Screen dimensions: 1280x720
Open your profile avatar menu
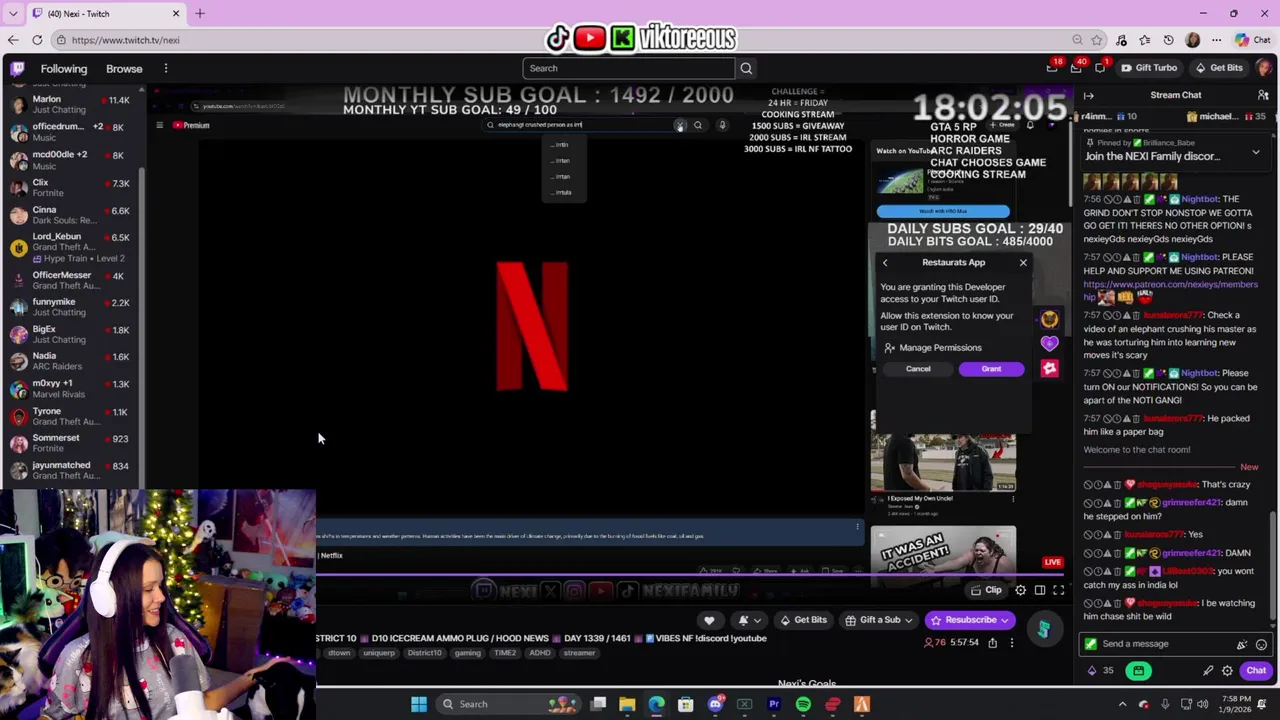coord(1264,67)
